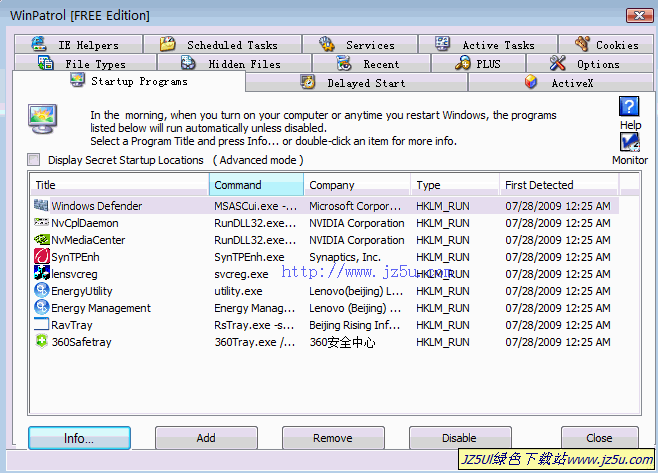Viewport: 658px width, 473px height.
Task: Sort list by Title column header
Action: click(x=120, y=185)
